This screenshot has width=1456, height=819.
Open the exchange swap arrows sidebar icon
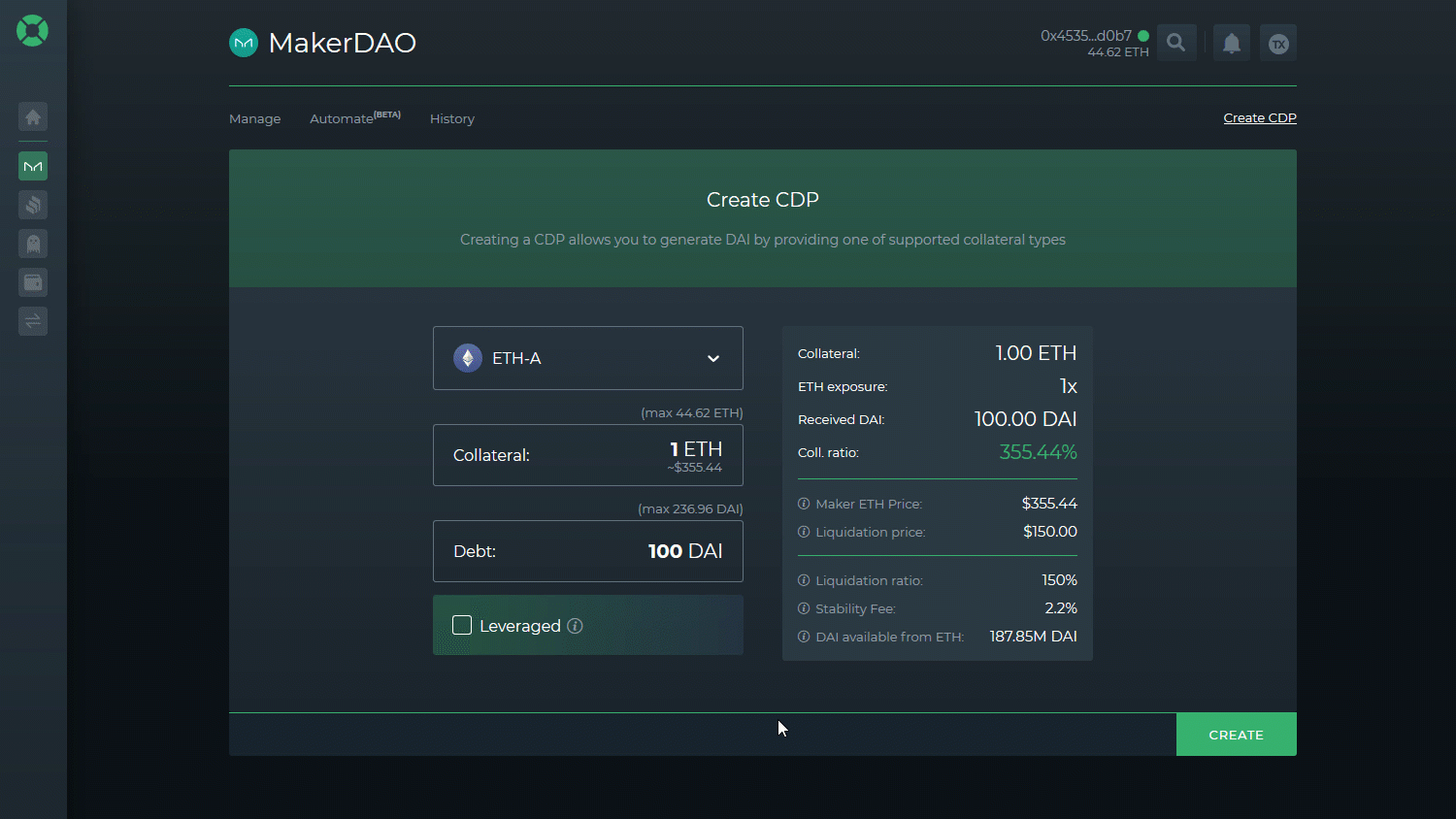coord(33,321)
